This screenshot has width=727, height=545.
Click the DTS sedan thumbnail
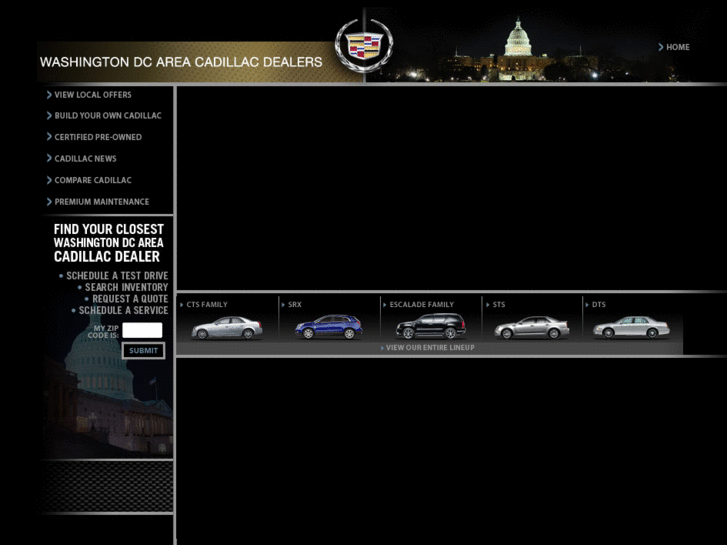[631, 327]
